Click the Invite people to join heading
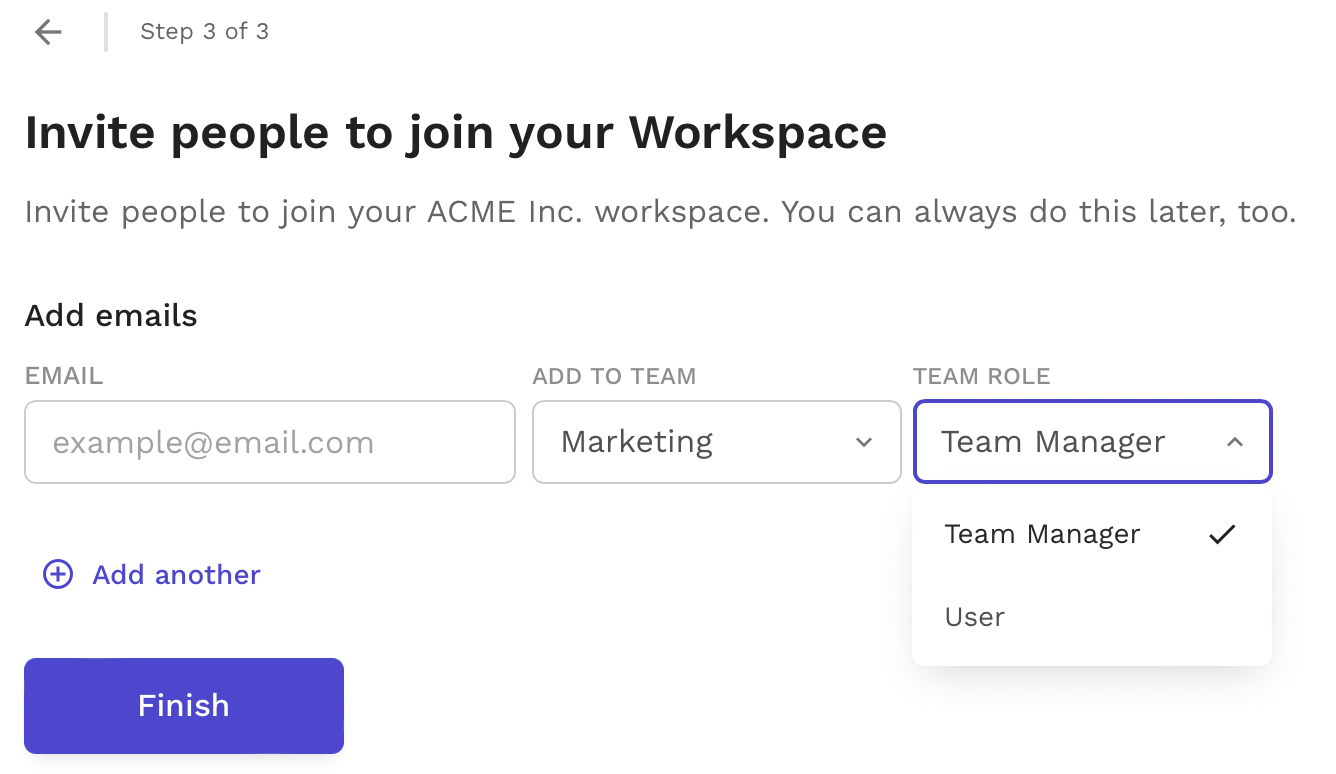The width and height of the screenshot is (1336, 774). tap(455, 133)
